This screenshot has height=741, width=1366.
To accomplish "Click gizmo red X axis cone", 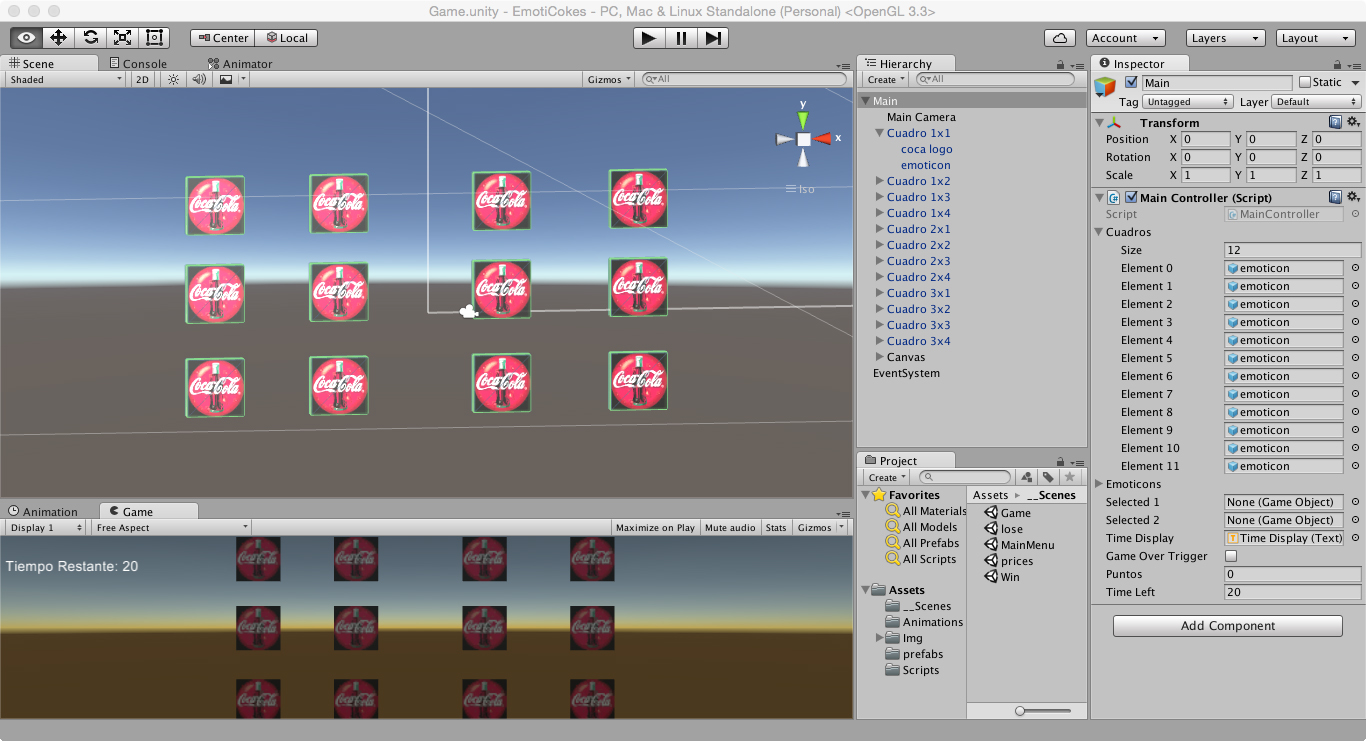I will [x=823, y=138].
